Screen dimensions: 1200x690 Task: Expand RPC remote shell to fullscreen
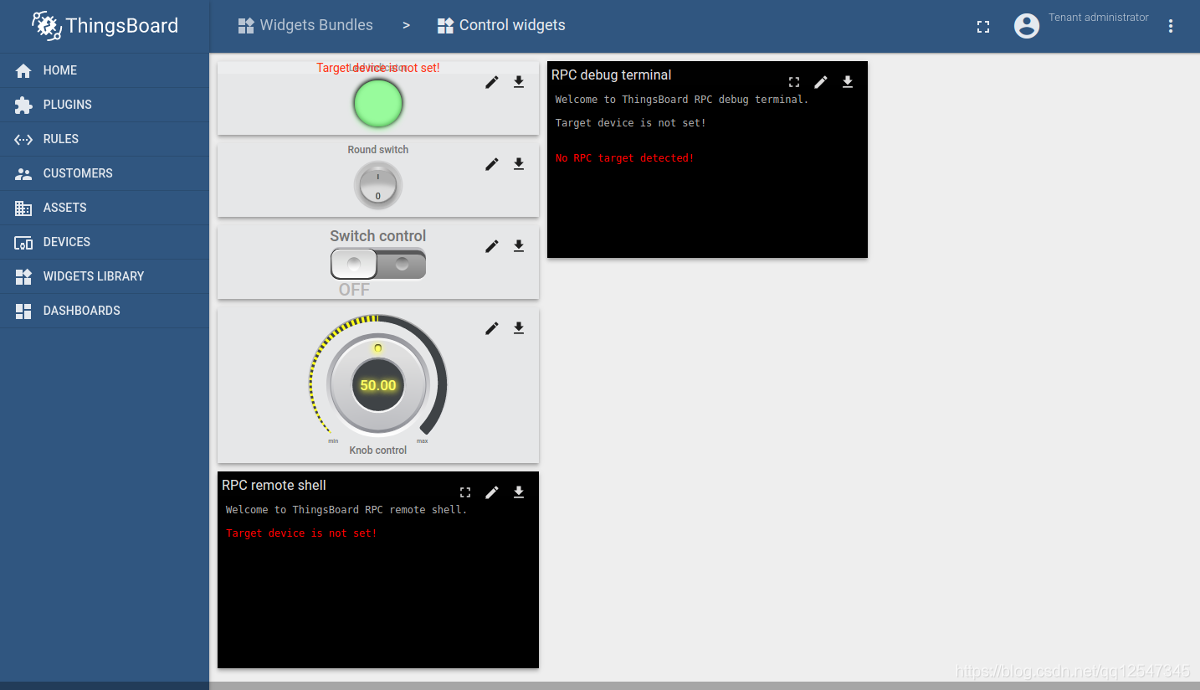(464, 491)
